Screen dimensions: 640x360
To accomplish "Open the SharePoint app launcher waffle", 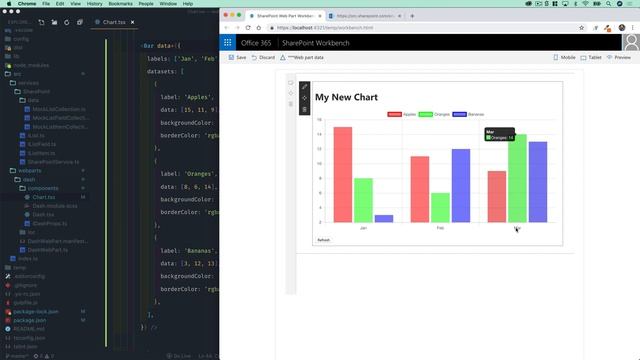I will [x=227, y=42].
